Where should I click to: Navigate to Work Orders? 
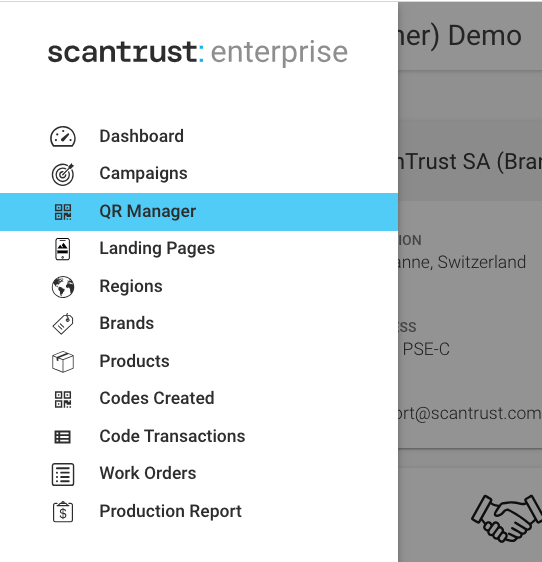[x=199, y=474]
